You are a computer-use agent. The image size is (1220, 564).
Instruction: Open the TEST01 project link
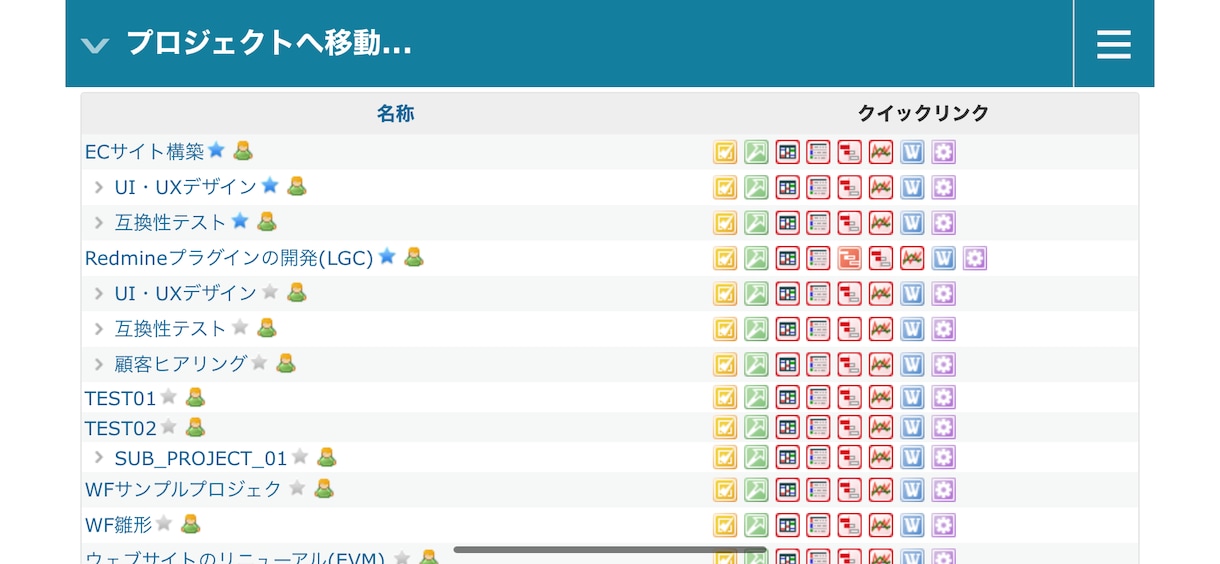tap(121, 398)
